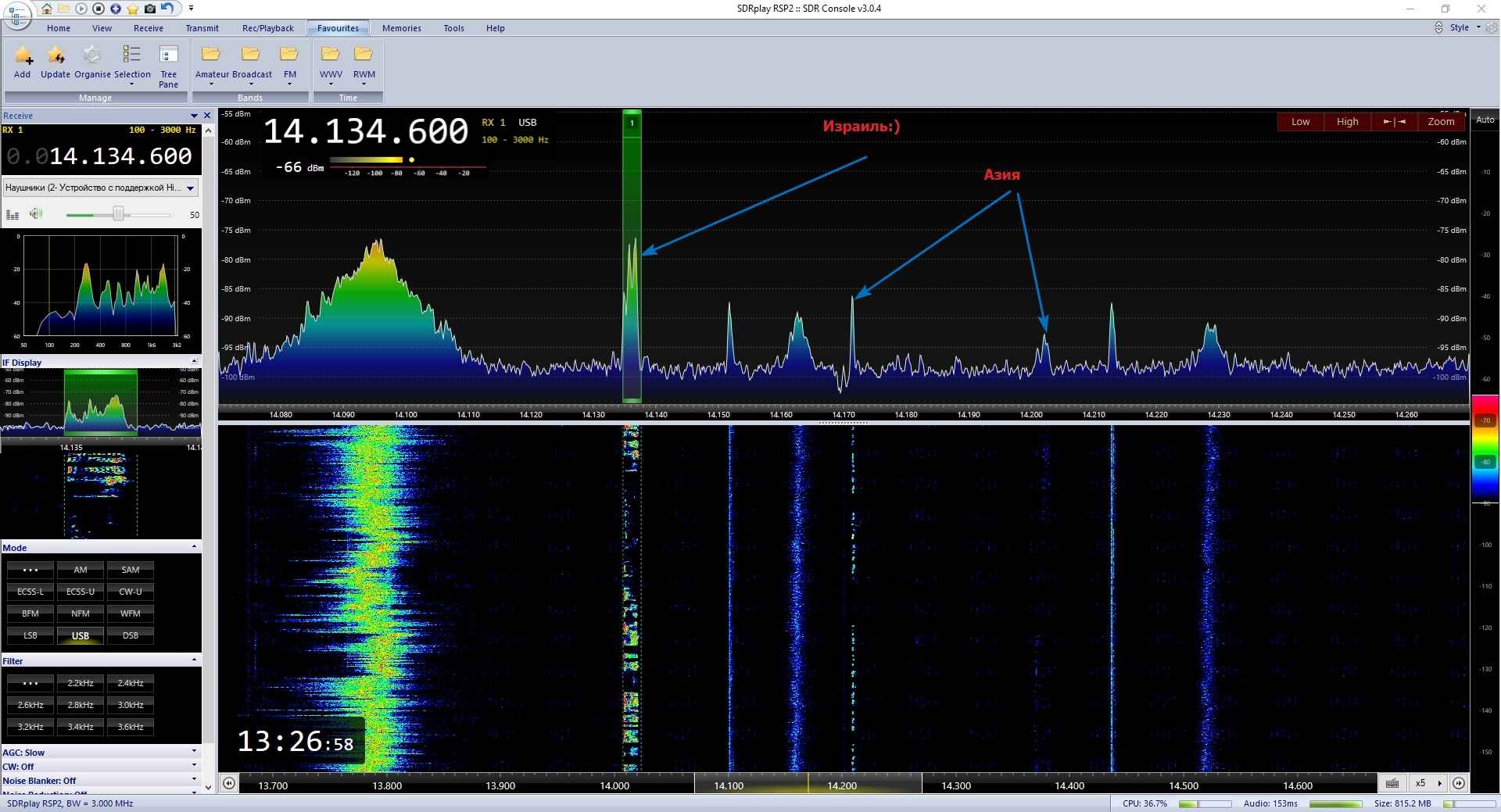Image resolution: width=1501 pixels, height=812 pixels.
Task: Switch to the Receive ribbon tab
Action: tap(149, 28)
